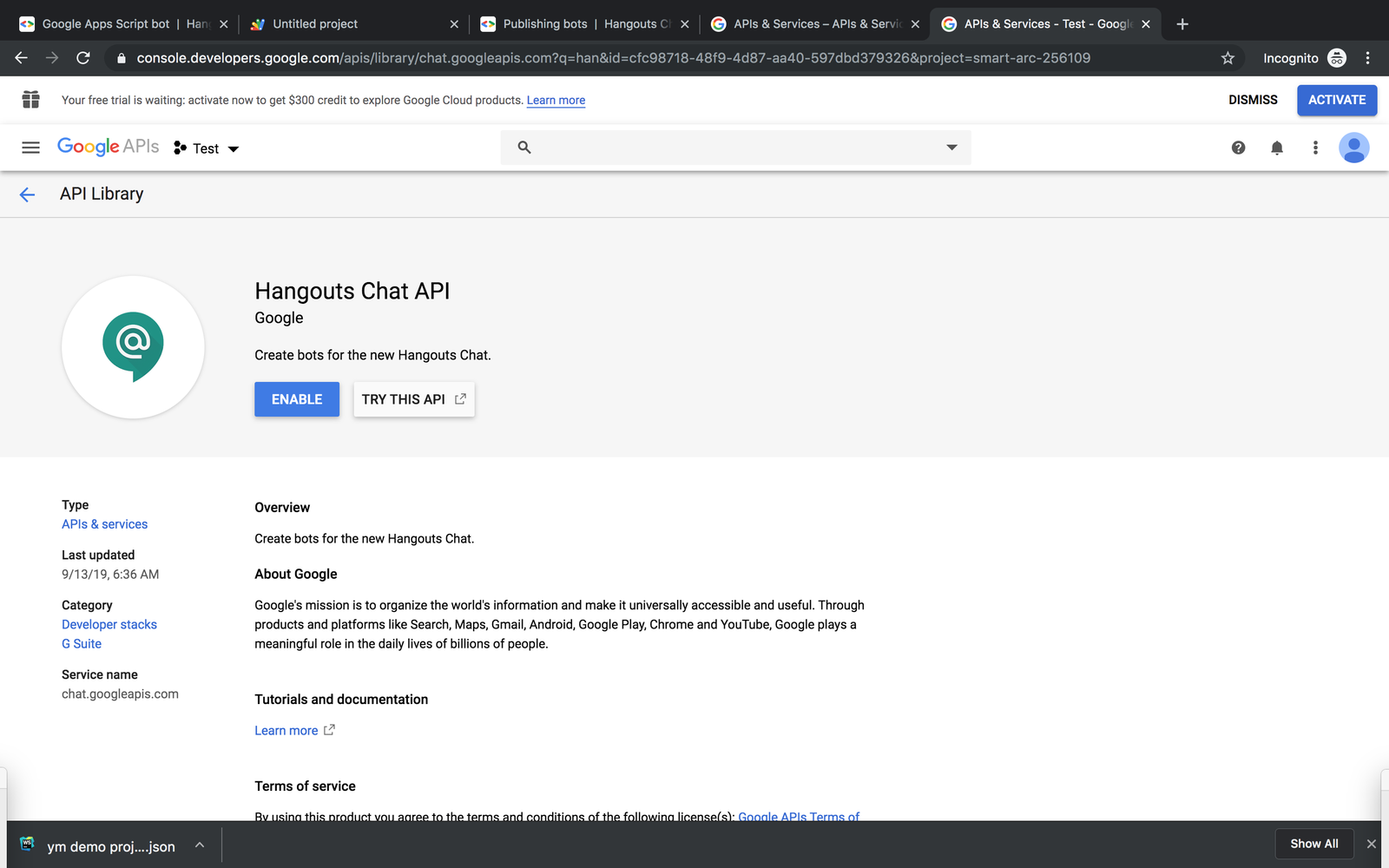This screenshot has height=868, width=1389.
Task: Open the console more options menu
Action: click(x=1315, y=148)
